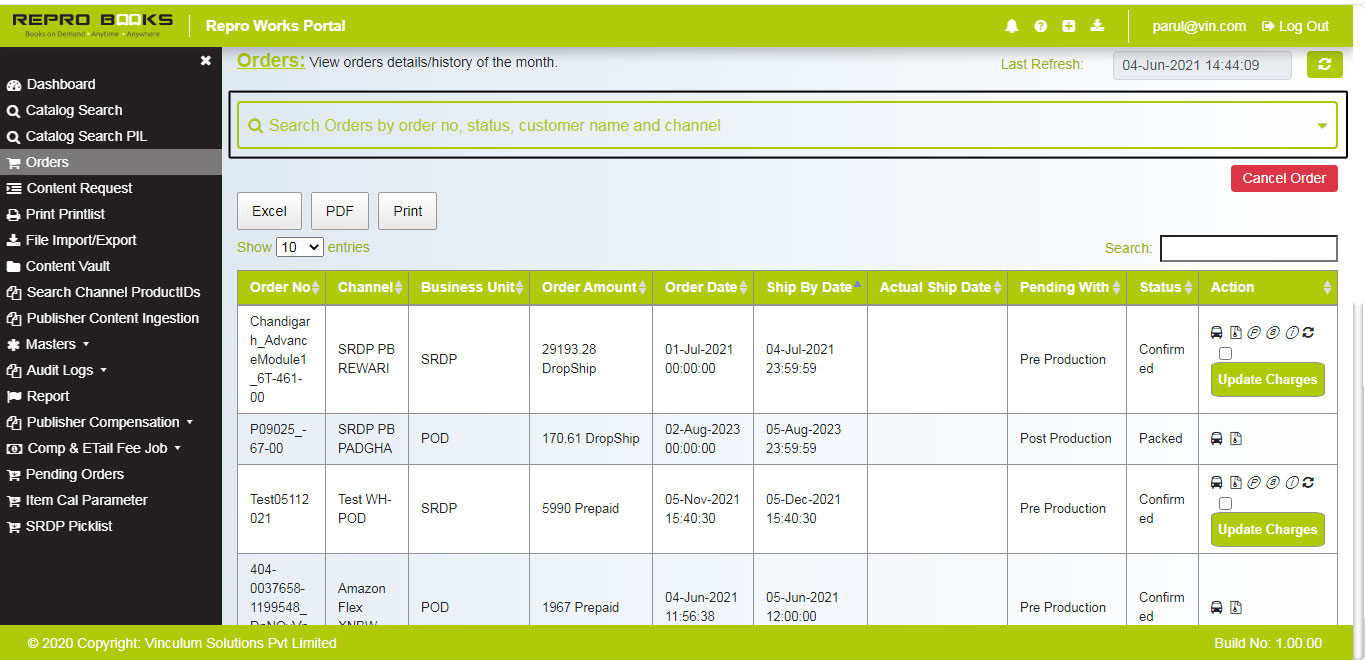Viewport: 1365px width, 660px height.
Task: Click the info icon for Test05112021 order
Action: click(1291, 482)
